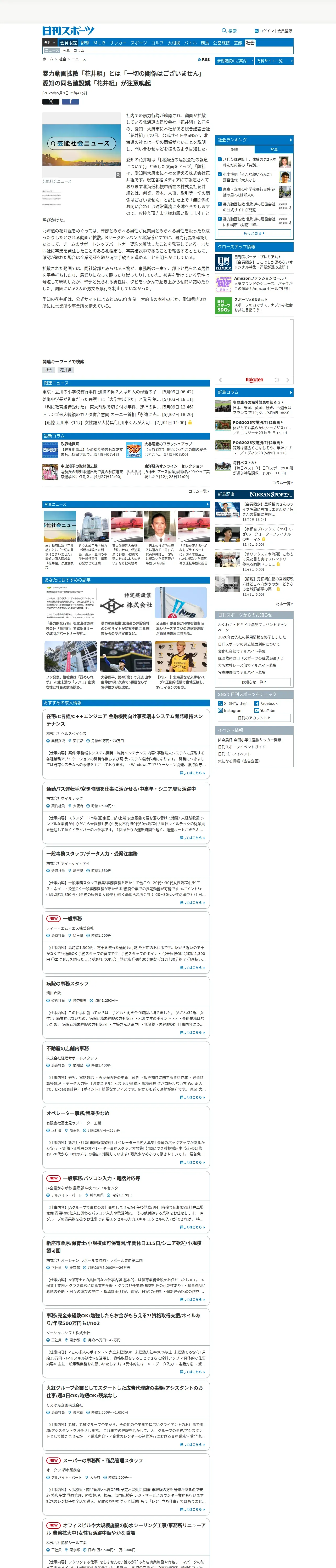Open 日刊のアカウント button
Image resolution: width=336 pixels, height=1568 pixels.
(x=254, y=718)
